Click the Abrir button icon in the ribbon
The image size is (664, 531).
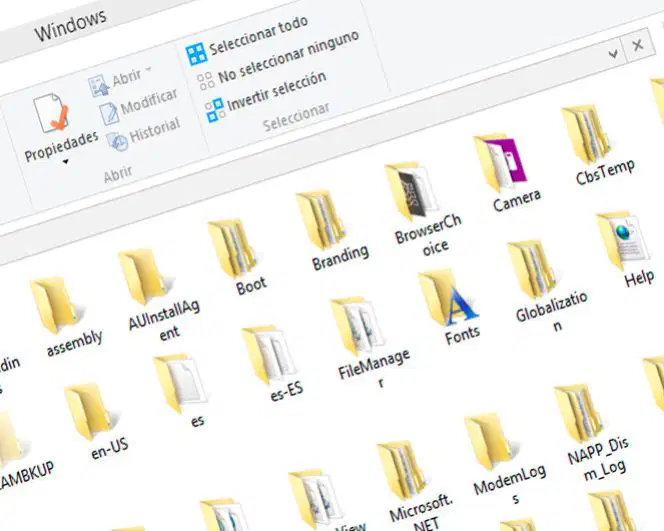coord(99,86)
